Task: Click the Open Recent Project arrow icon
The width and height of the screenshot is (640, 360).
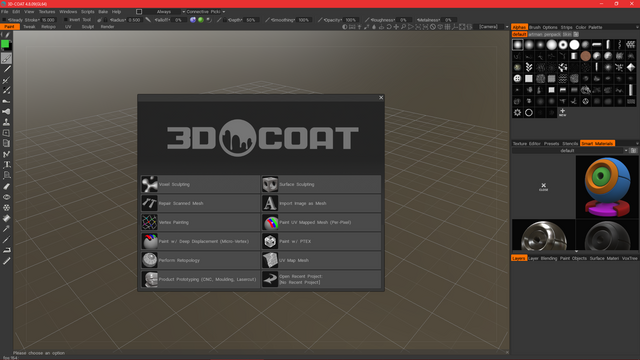Action: coord(270,279)
